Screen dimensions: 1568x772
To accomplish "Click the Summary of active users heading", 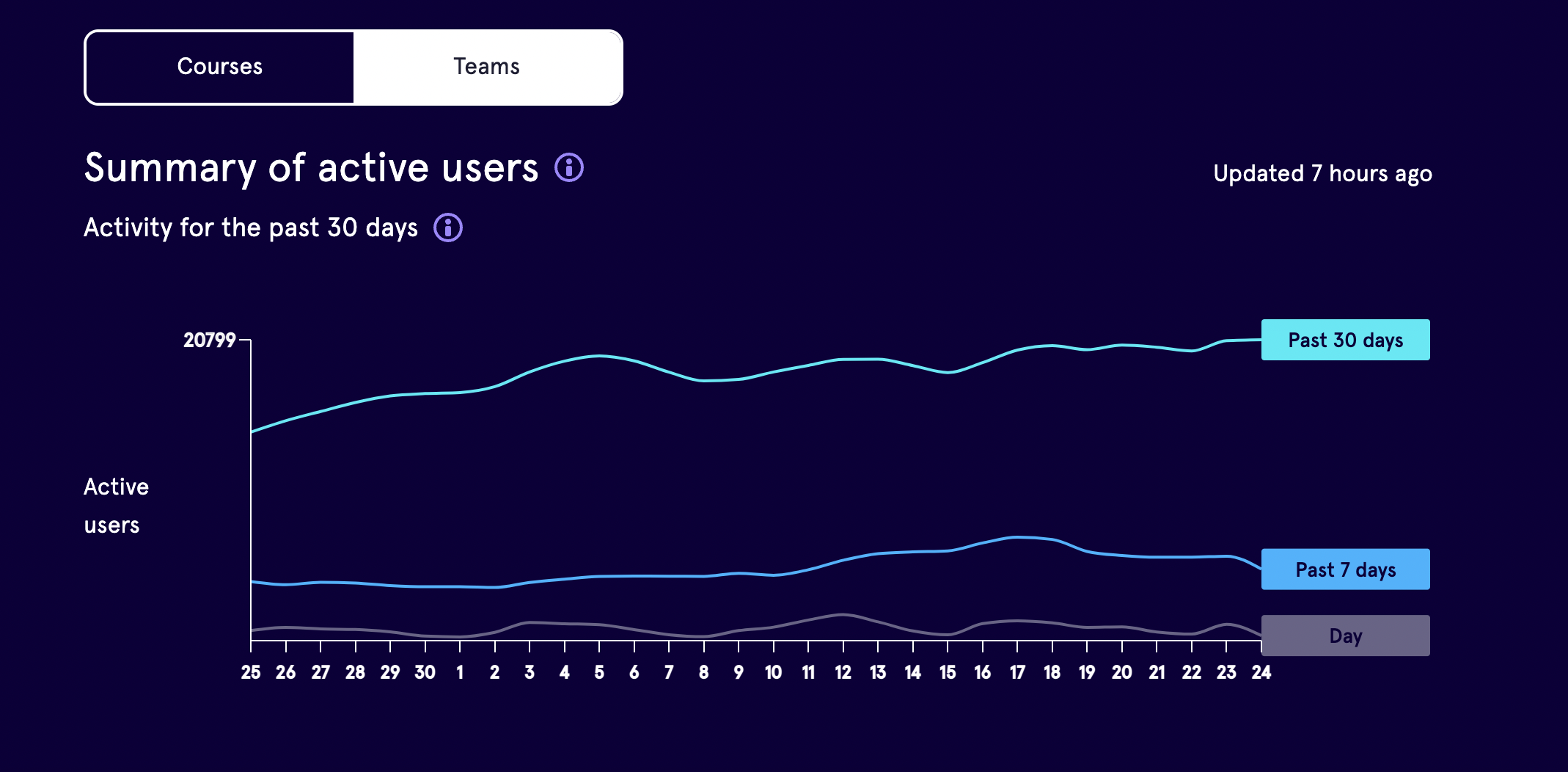I will [311, 168].
